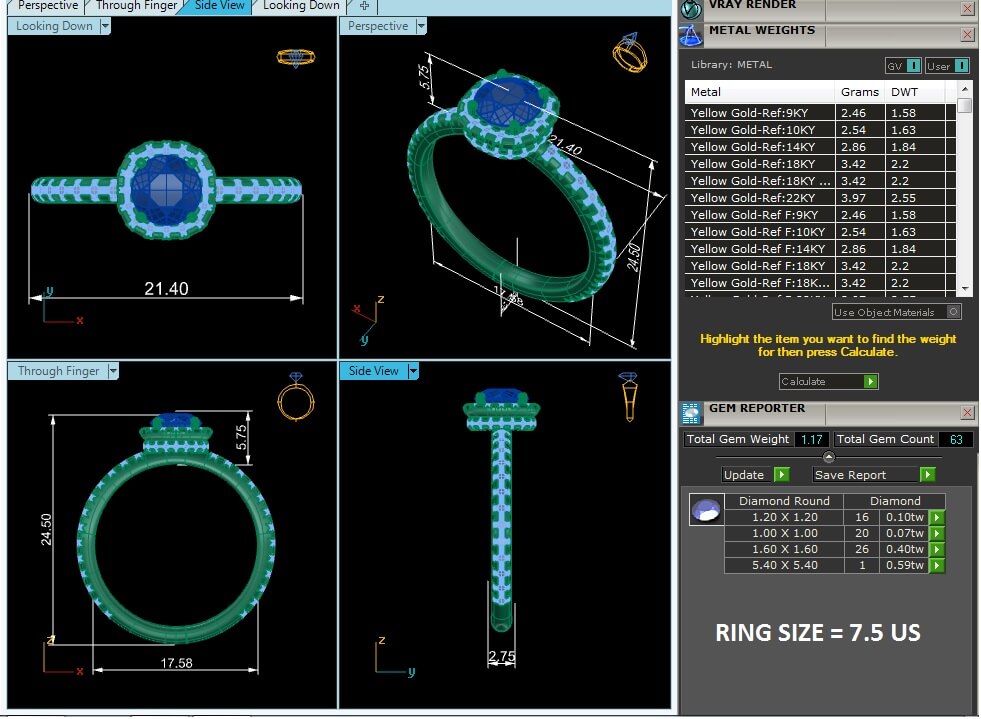Click the Gem Reporter panel icon

(x=691, y=412)
